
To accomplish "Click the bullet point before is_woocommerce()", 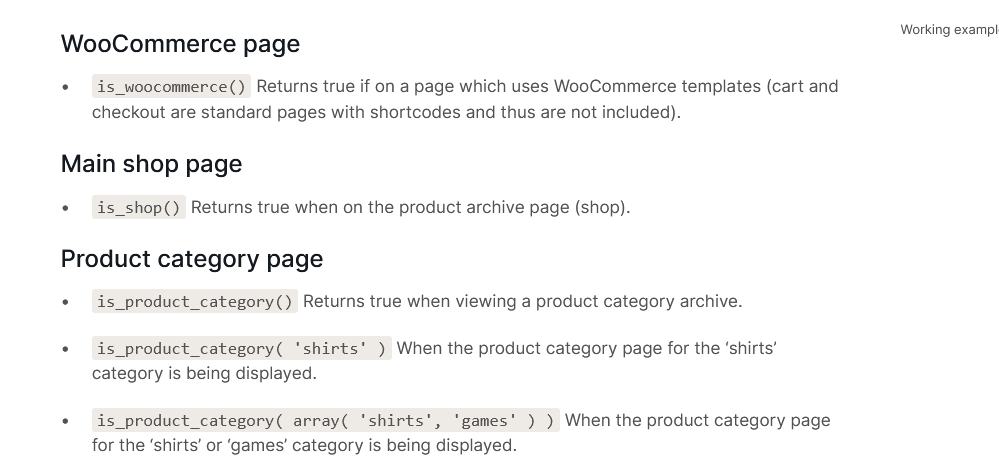I will point(66,87).
